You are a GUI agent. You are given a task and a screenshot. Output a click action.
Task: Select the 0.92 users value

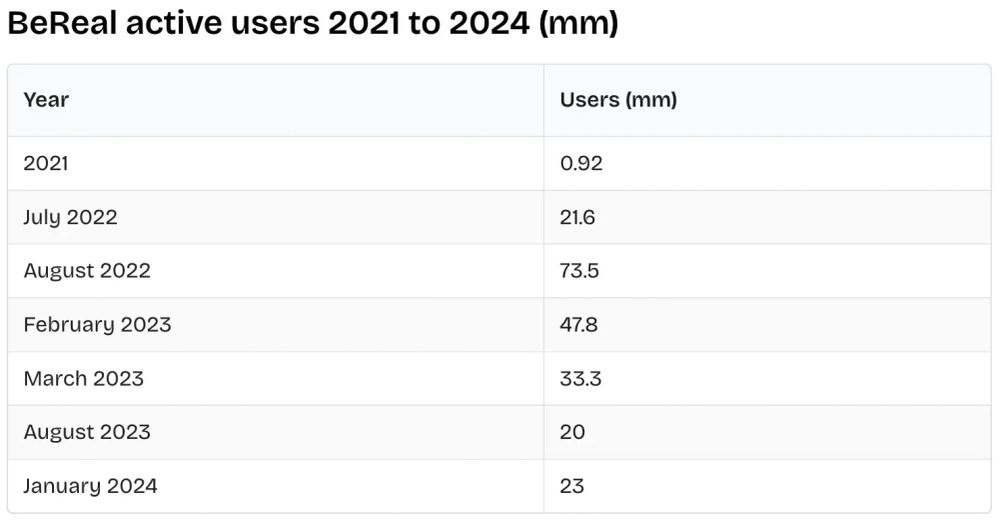tap(581, 163)
